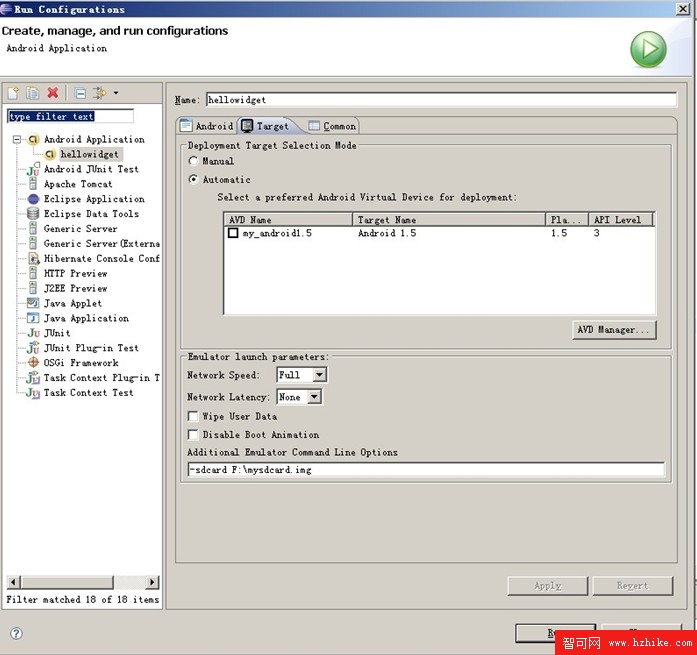Click the J2EE Preview icon
Screen dimensions: 697x655
click(33, 288)
